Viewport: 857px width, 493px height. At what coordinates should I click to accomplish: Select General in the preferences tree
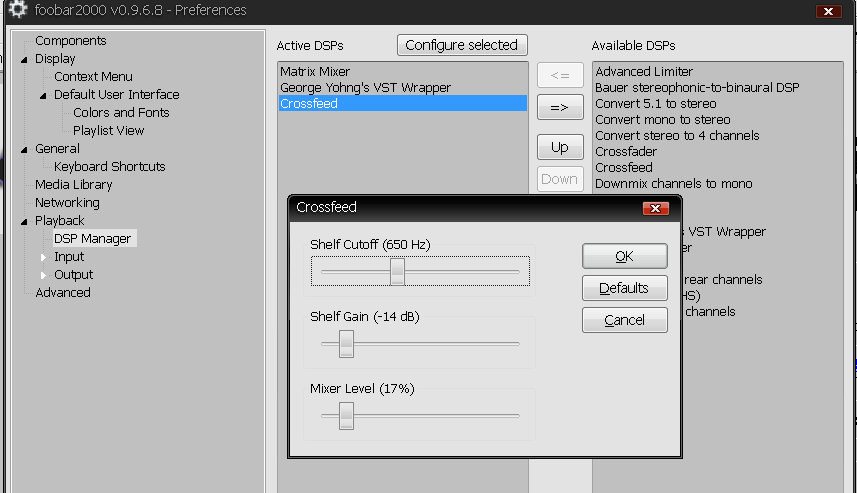coord(57,149)
